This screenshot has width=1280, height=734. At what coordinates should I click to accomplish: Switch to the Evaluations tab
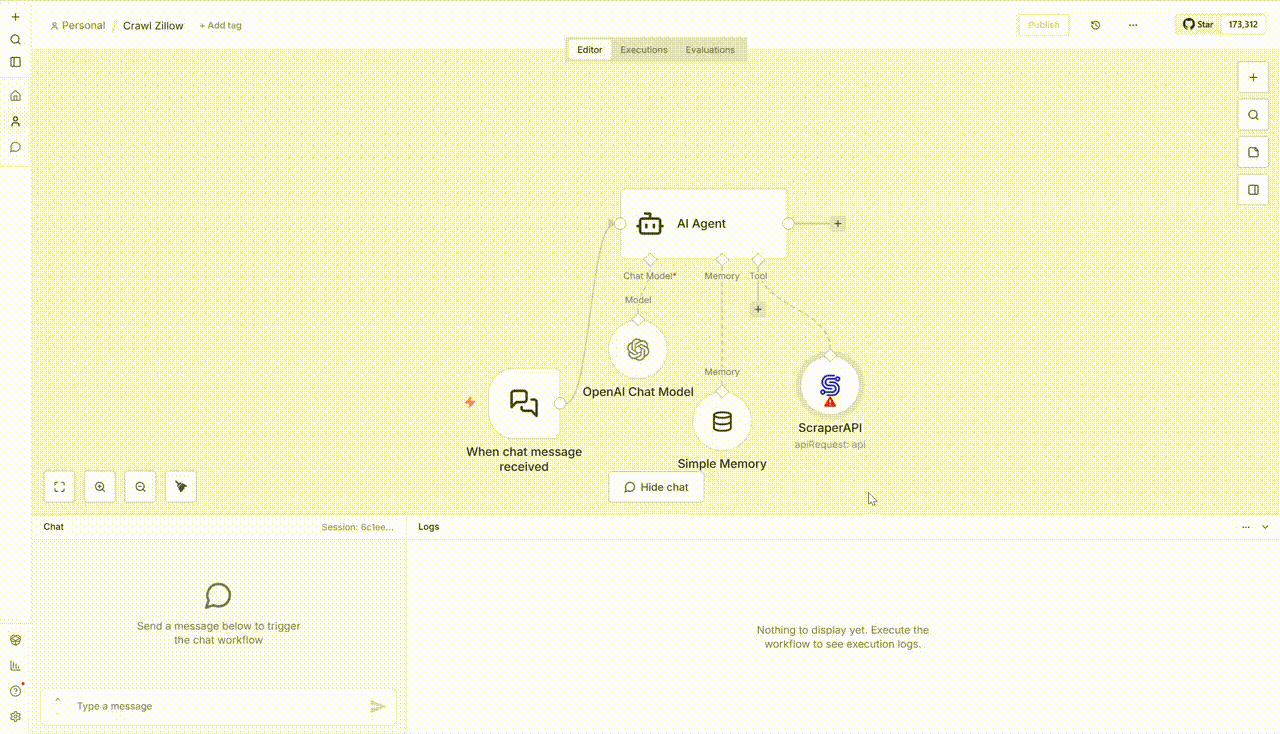[x=710, y=50]
